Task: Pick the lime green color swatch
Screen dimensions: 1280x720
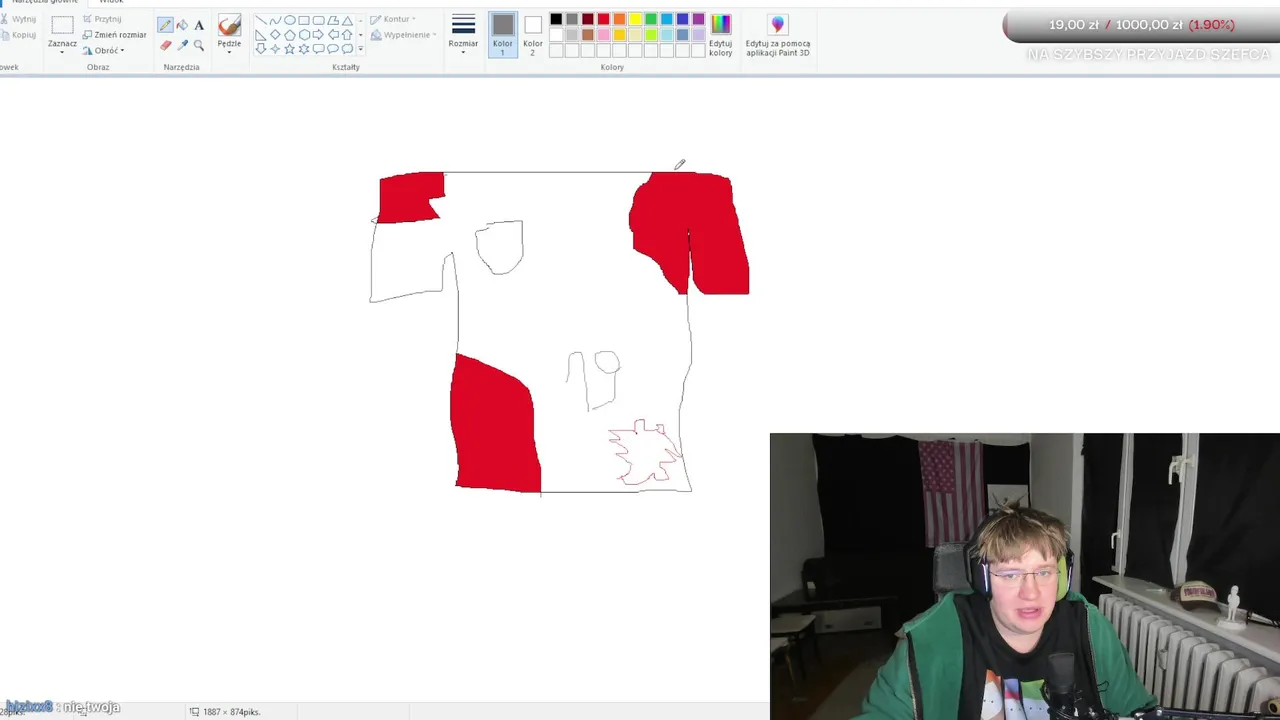Action: pos(651,35)
